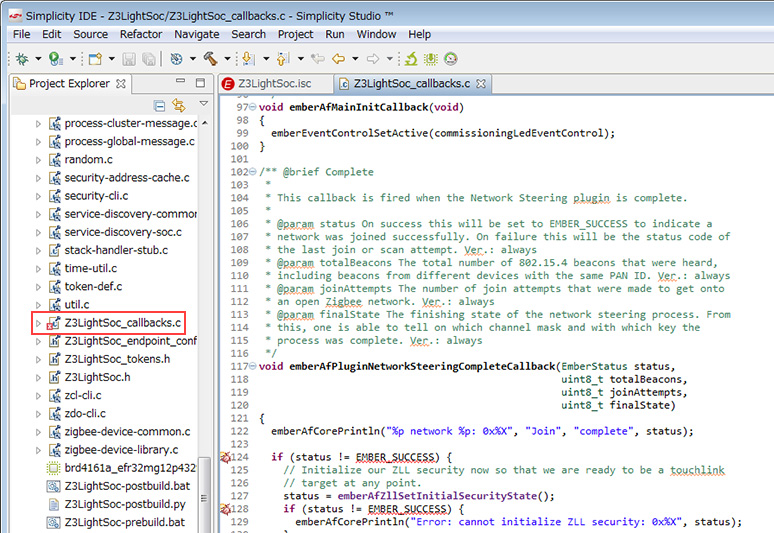
Task: Select stack-handler-stub.c file
Action: click(116, 250)
